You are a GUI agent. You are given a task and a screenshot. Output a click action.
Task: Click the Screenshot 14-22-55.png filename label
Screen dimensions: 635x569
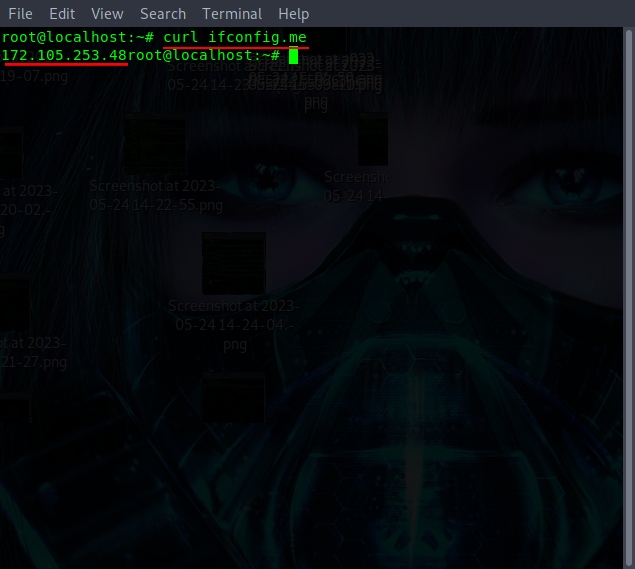point(155,195)
